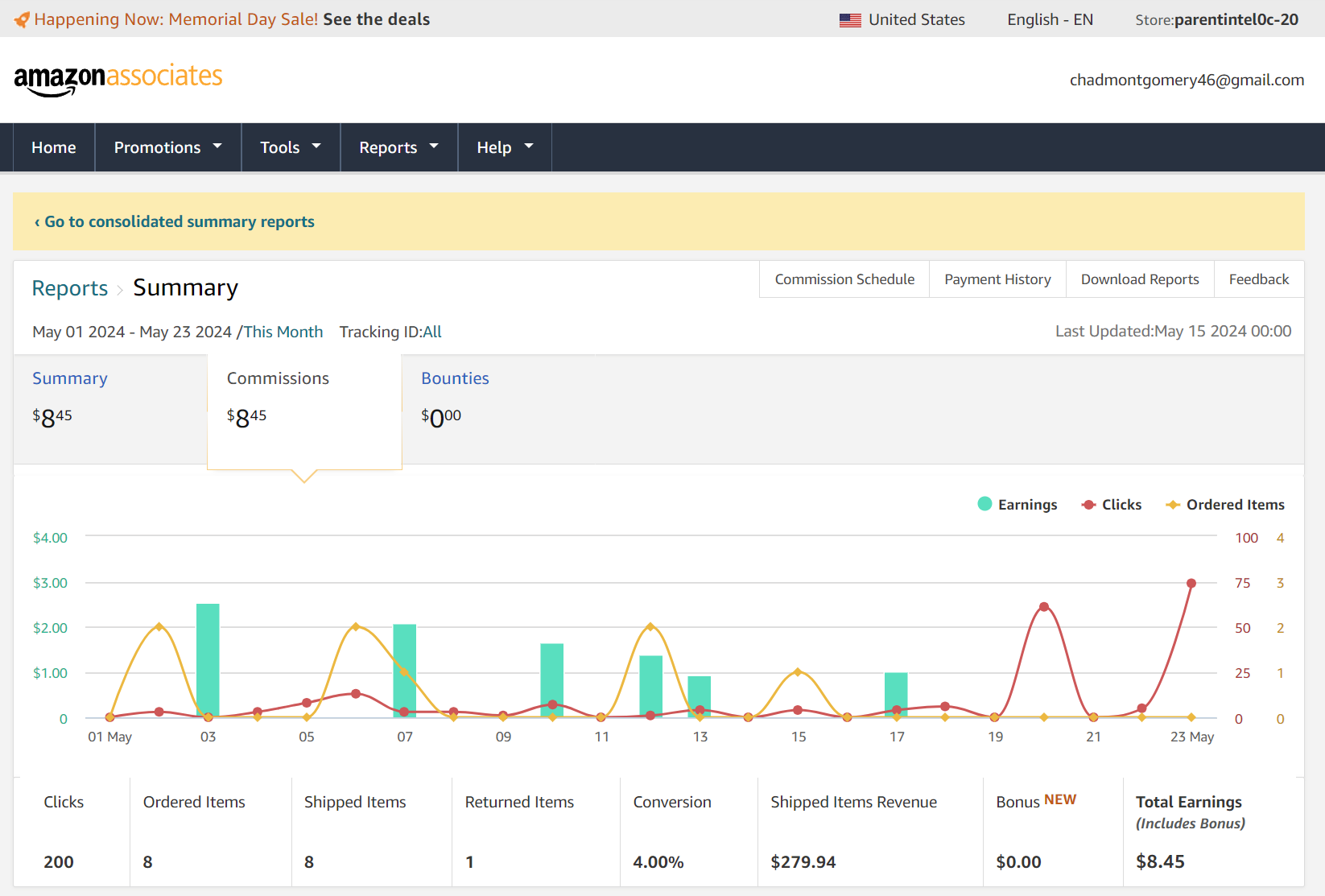1325x896 pixels.
Task: Click the 23 May clicks data point
Action: 1191,583
